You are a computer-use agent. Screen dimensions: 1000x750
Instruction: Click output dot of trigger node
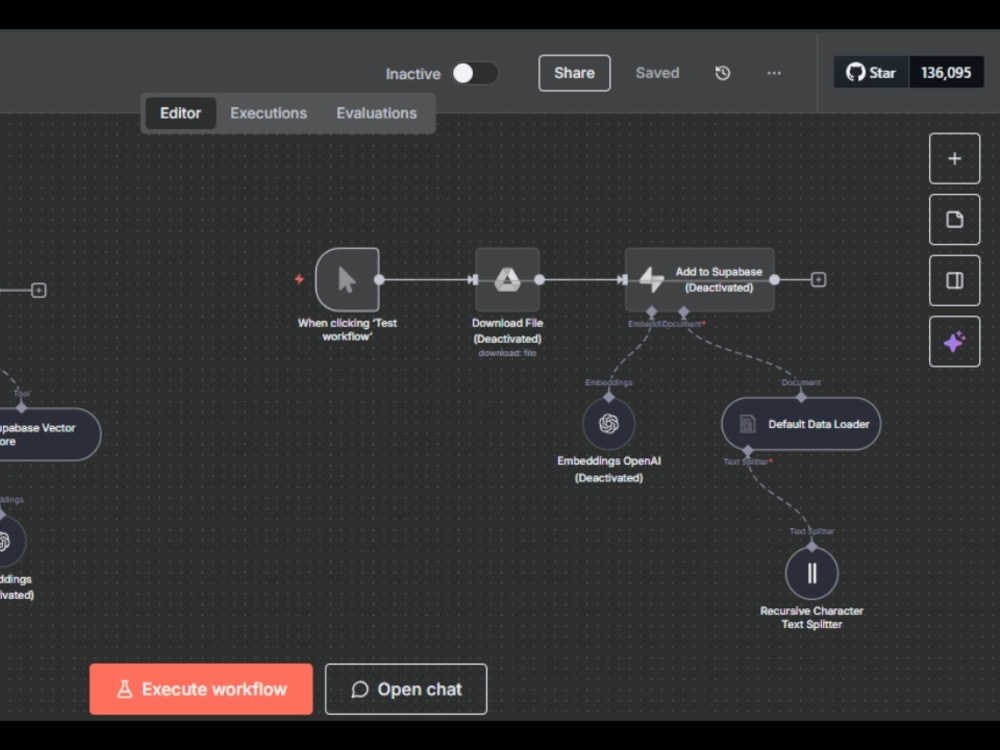[379, 279]
